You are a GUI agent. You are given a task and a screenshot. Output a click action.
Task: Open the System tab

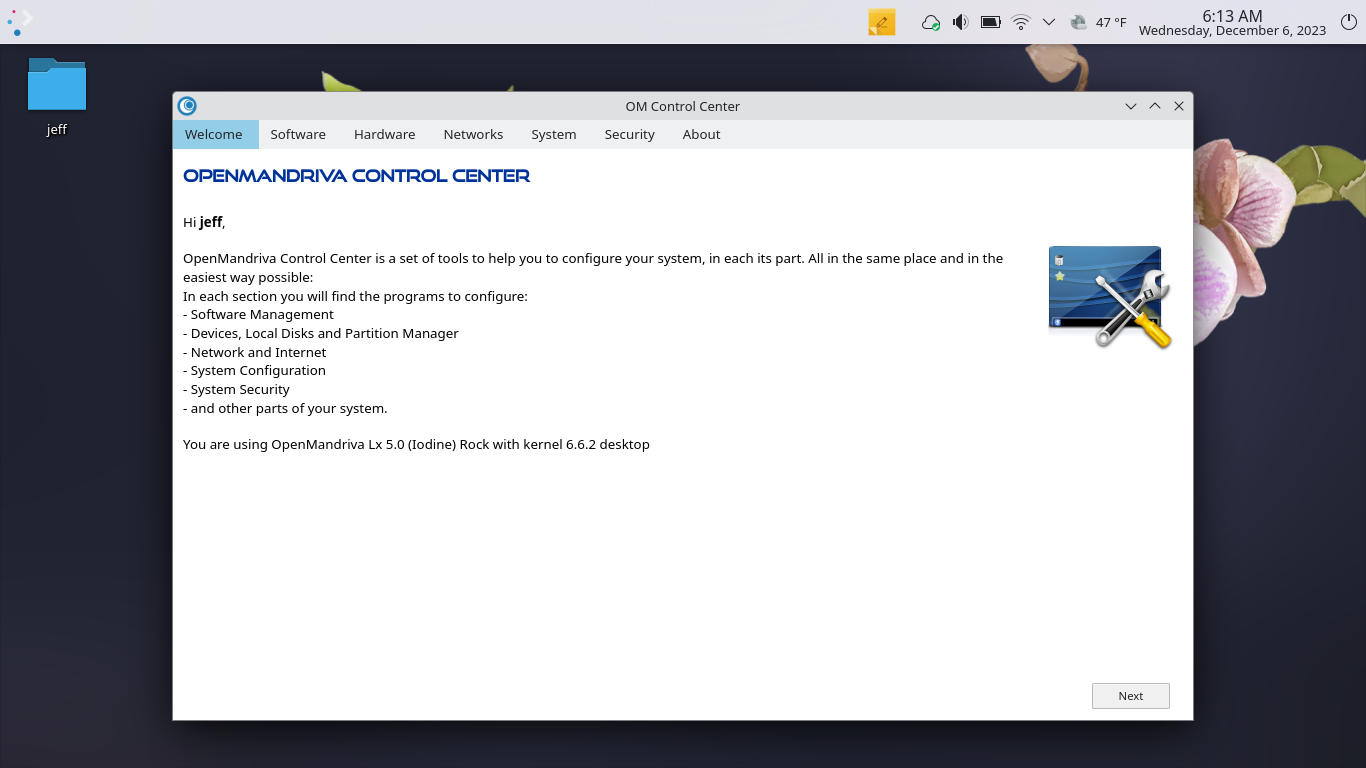click(x=553, y=134)
